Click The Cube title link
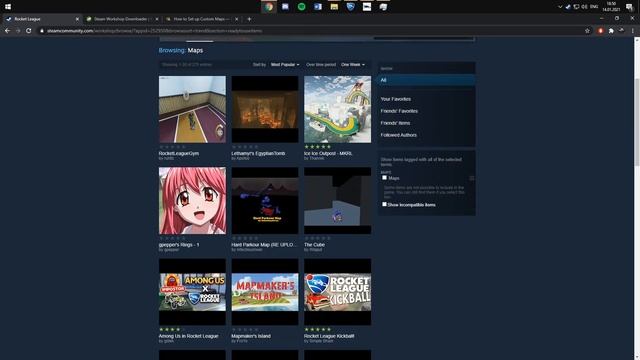This screenshot has height=360, width=640. (314, 245)
